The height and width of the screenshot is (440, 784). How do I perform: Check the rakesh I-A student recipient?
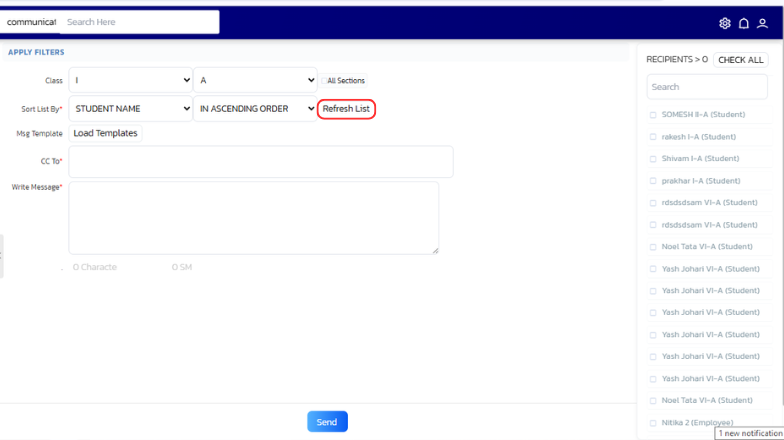click(653, 137)
